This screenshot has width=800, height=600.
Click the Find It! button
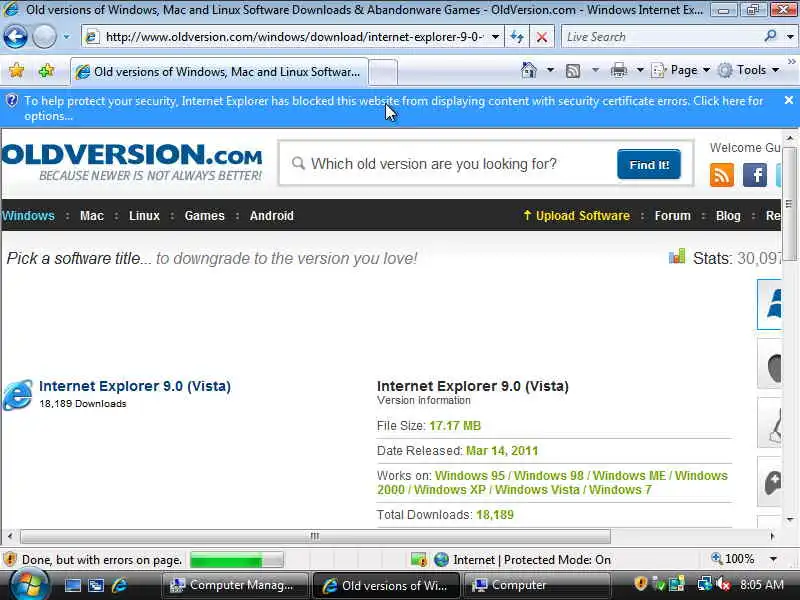click(649, 164)
